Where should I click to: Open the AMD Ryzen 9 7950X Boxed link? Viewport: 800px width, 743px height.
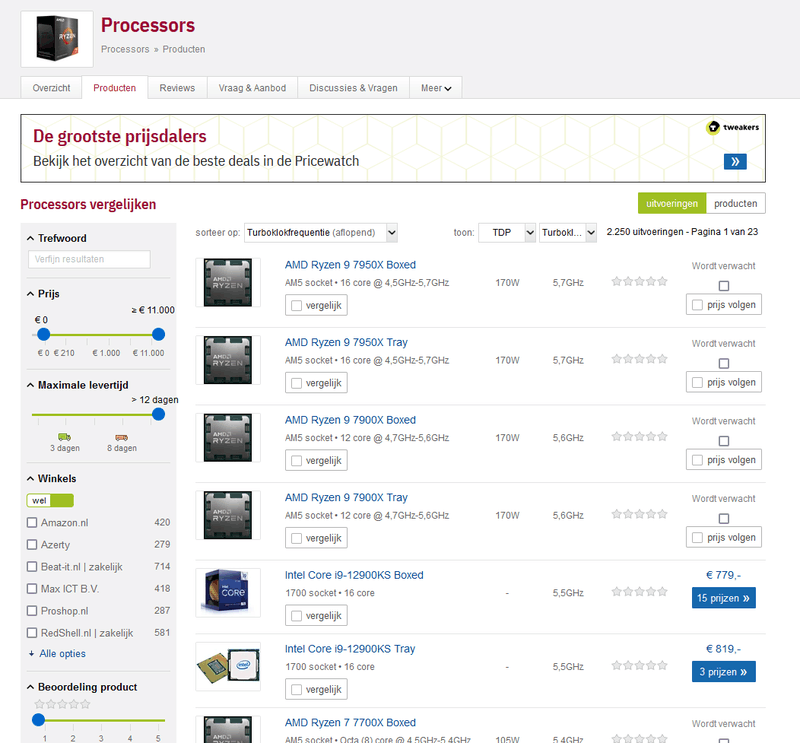(x=350, y=265)
